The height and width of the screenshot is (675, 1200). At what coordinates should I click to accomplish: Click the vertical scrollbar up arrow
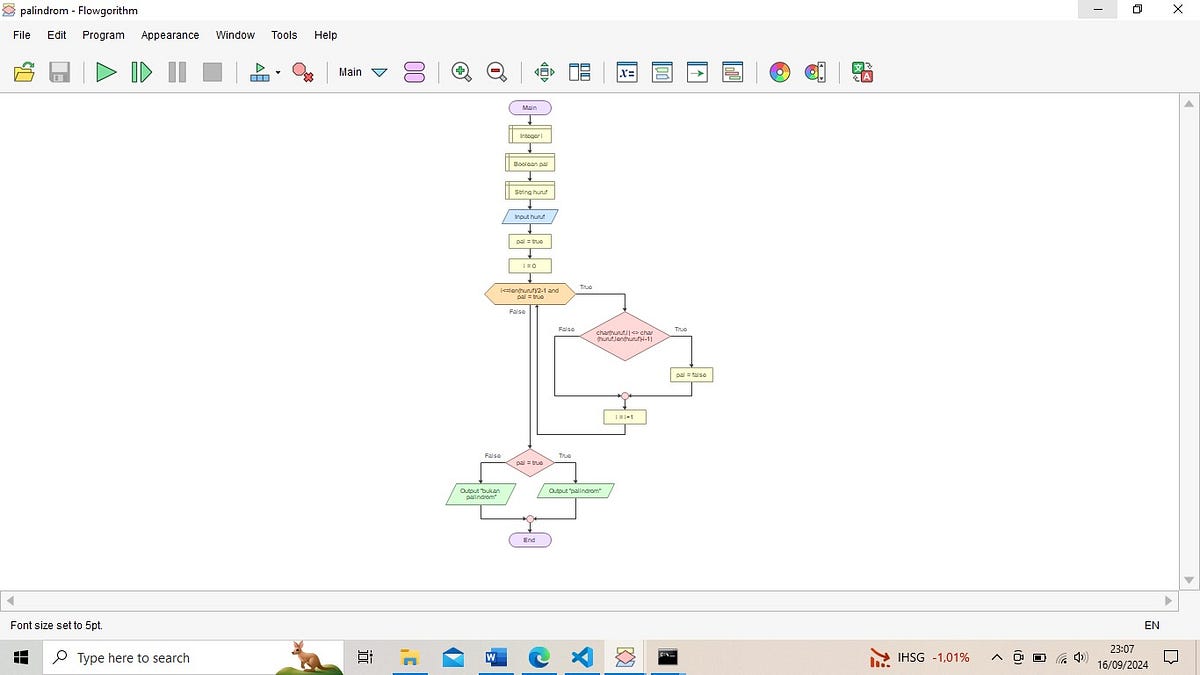[x=1189, y=104]
